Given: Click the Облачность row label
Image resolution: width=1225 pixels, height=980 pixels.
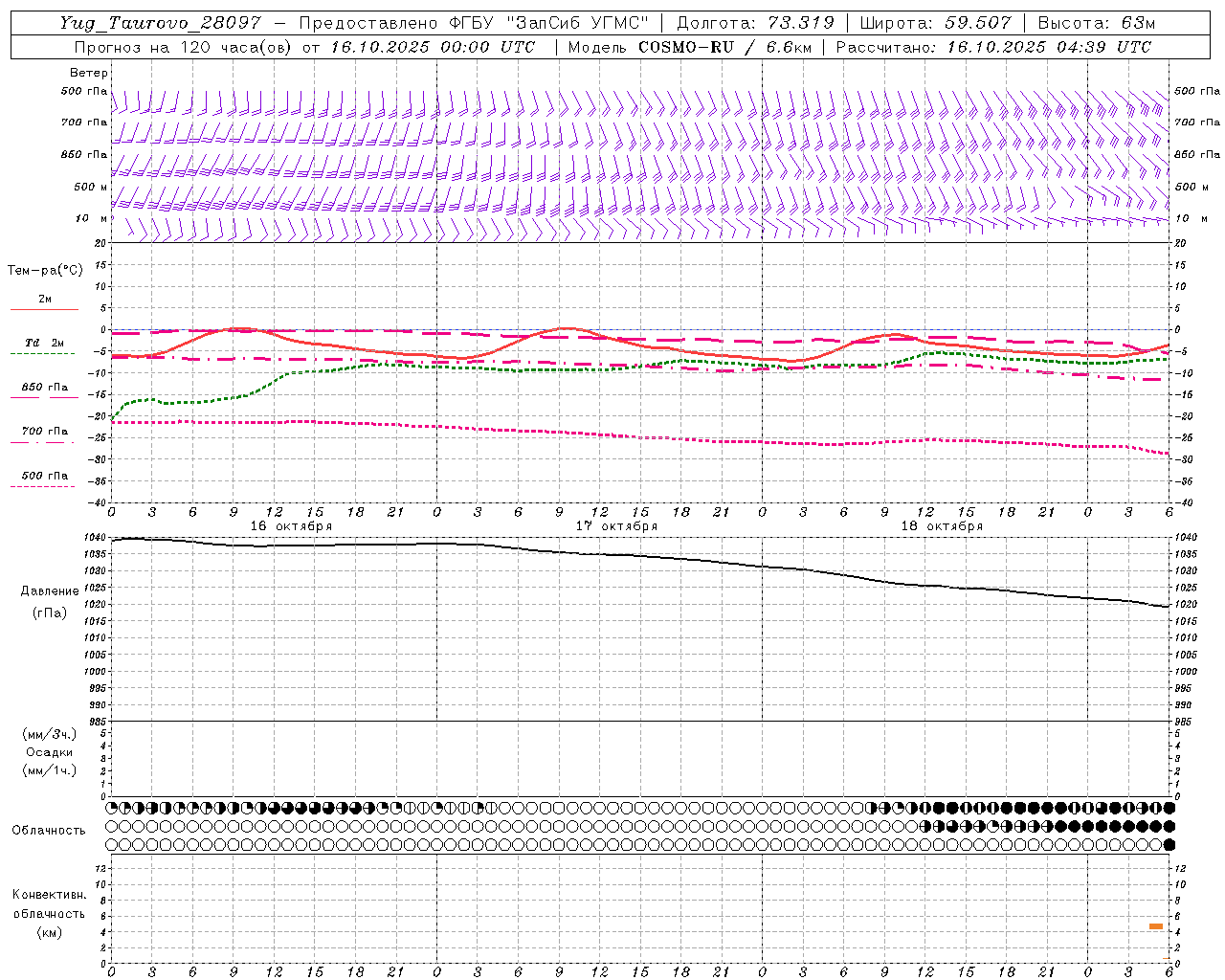Looking at the screenshot, I should (x=49, y=831).
